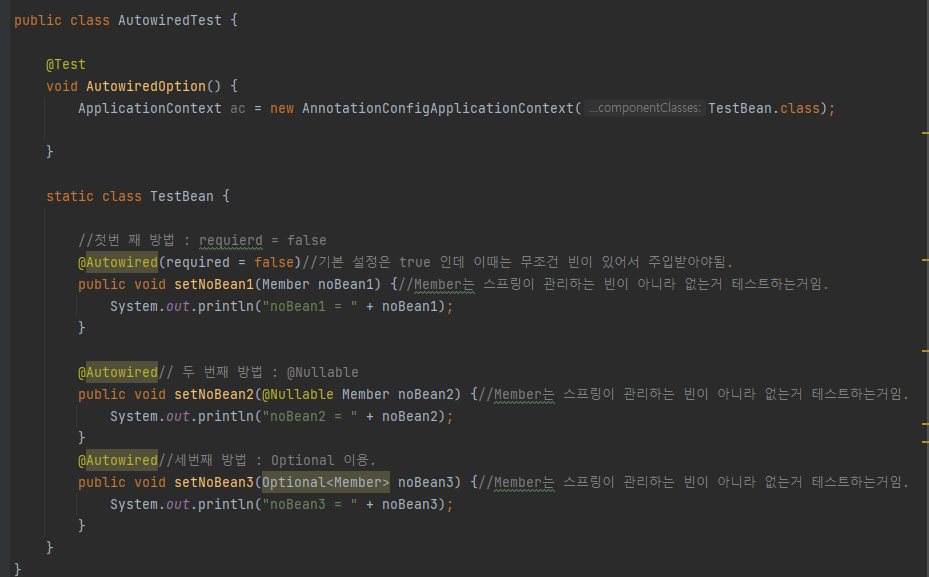This screenshot has width=929, height=577.
Task: Select the variable name ac
Action: pyautogui.click(x=238, y=108)
